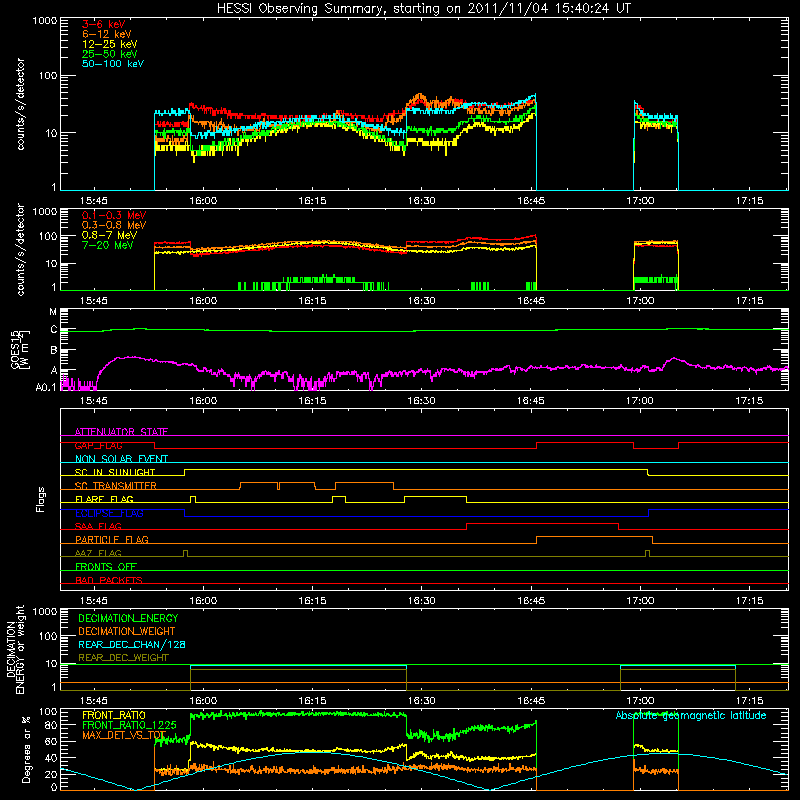The image size is (800, 800).
Task: Click the red 0.1-0.3 MeV legend label
Action: pyautogui.click(x=114, y=215)
